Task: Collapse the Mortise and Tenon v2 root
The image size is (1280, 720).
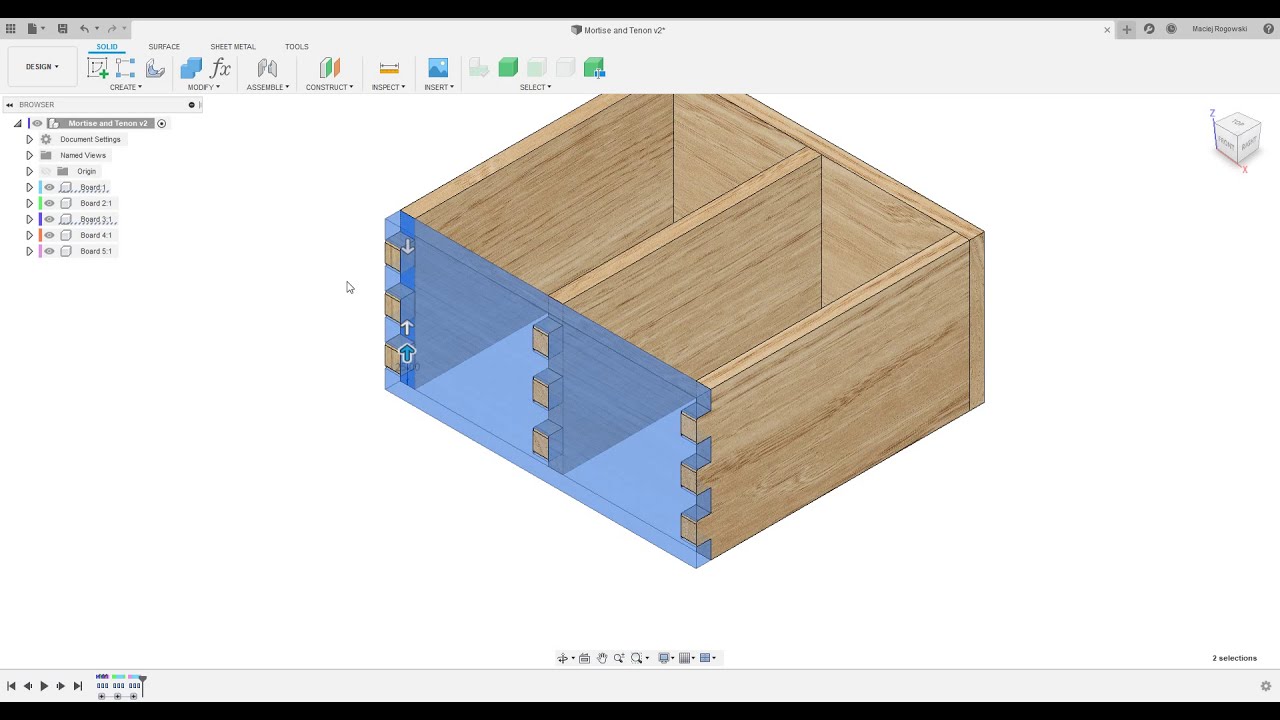Action: (x=17, y=123)
